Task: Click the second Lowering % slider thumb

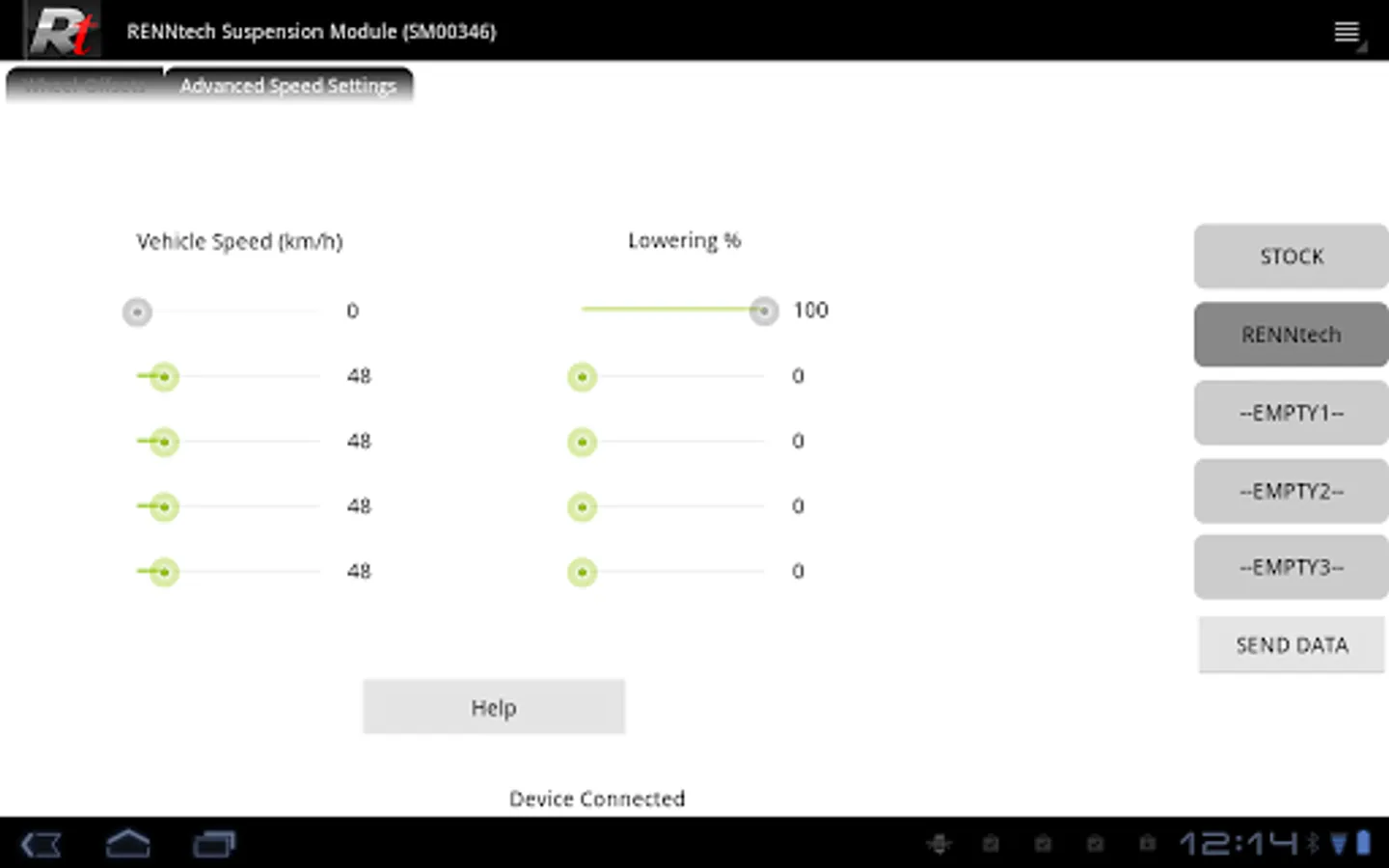Action: coord(582,376)
